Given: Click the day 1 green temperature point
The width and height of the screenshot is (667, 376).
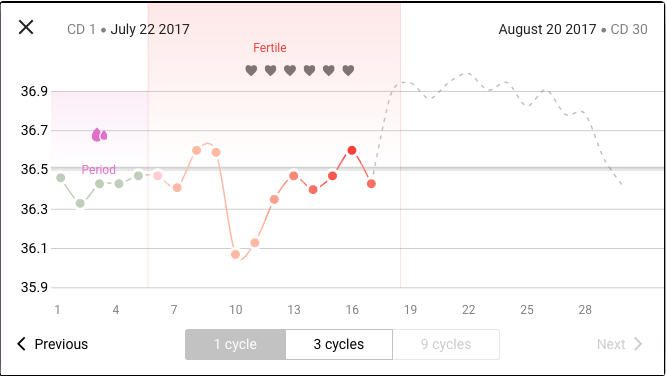Looking at the screenshot, I should coord(61,178).
